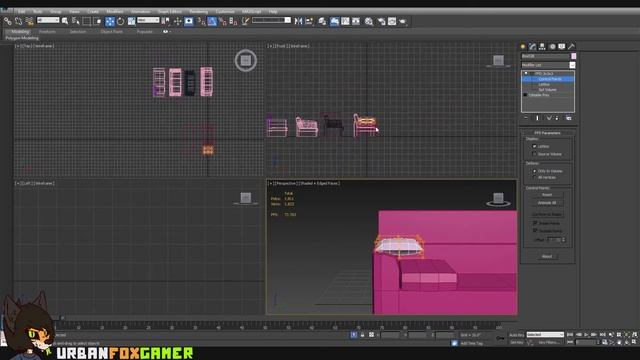This screenshot has width=640, height=360.
Task: Open Select by Name tool
Action: click(x=76, y=21)
